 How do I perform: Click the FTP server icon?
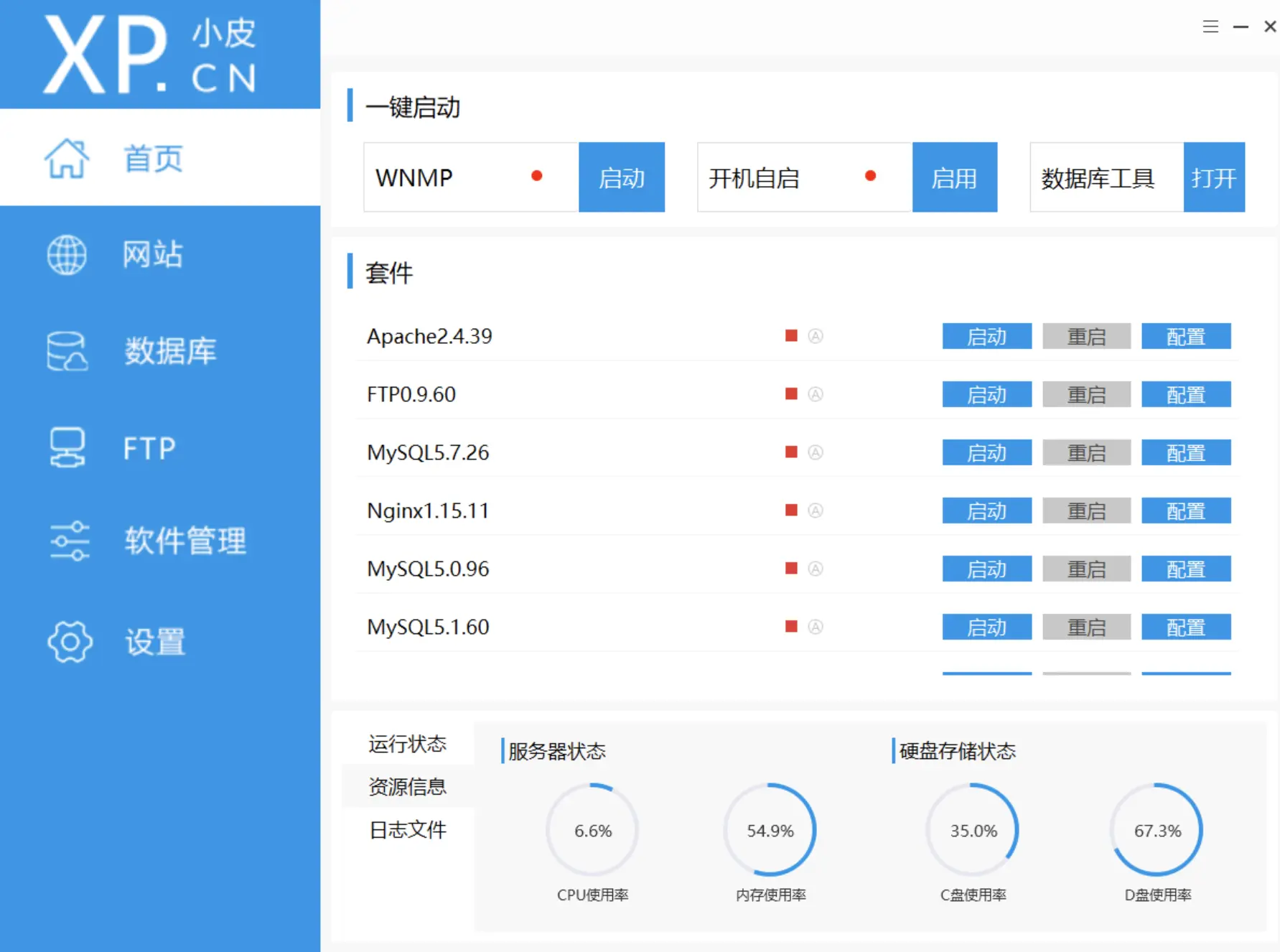[67, 448]
